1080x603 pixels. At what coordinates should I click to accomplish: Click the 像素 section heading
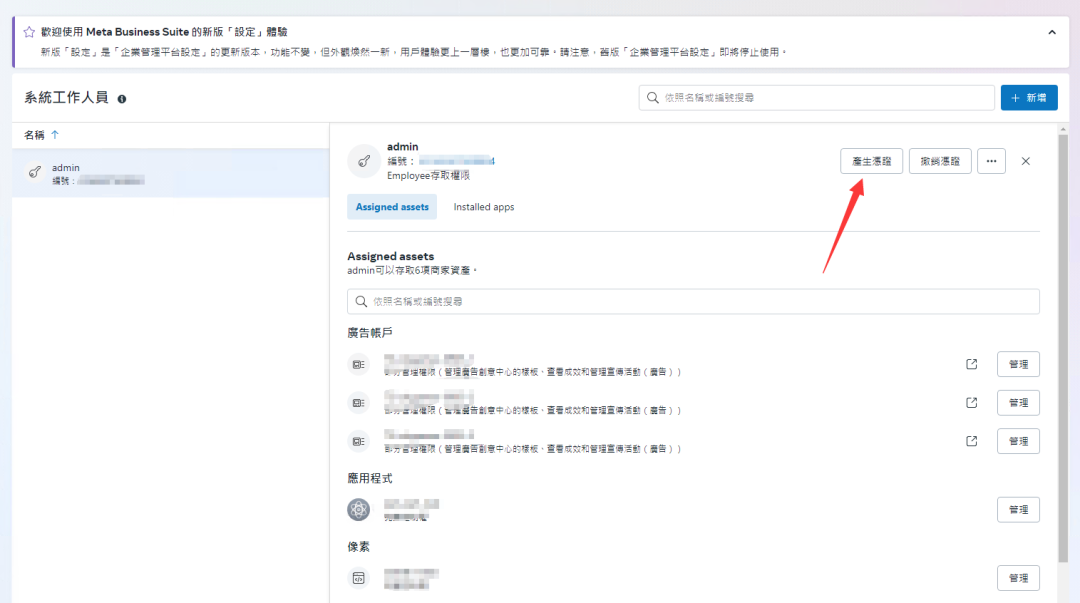[x=358, y=546]
